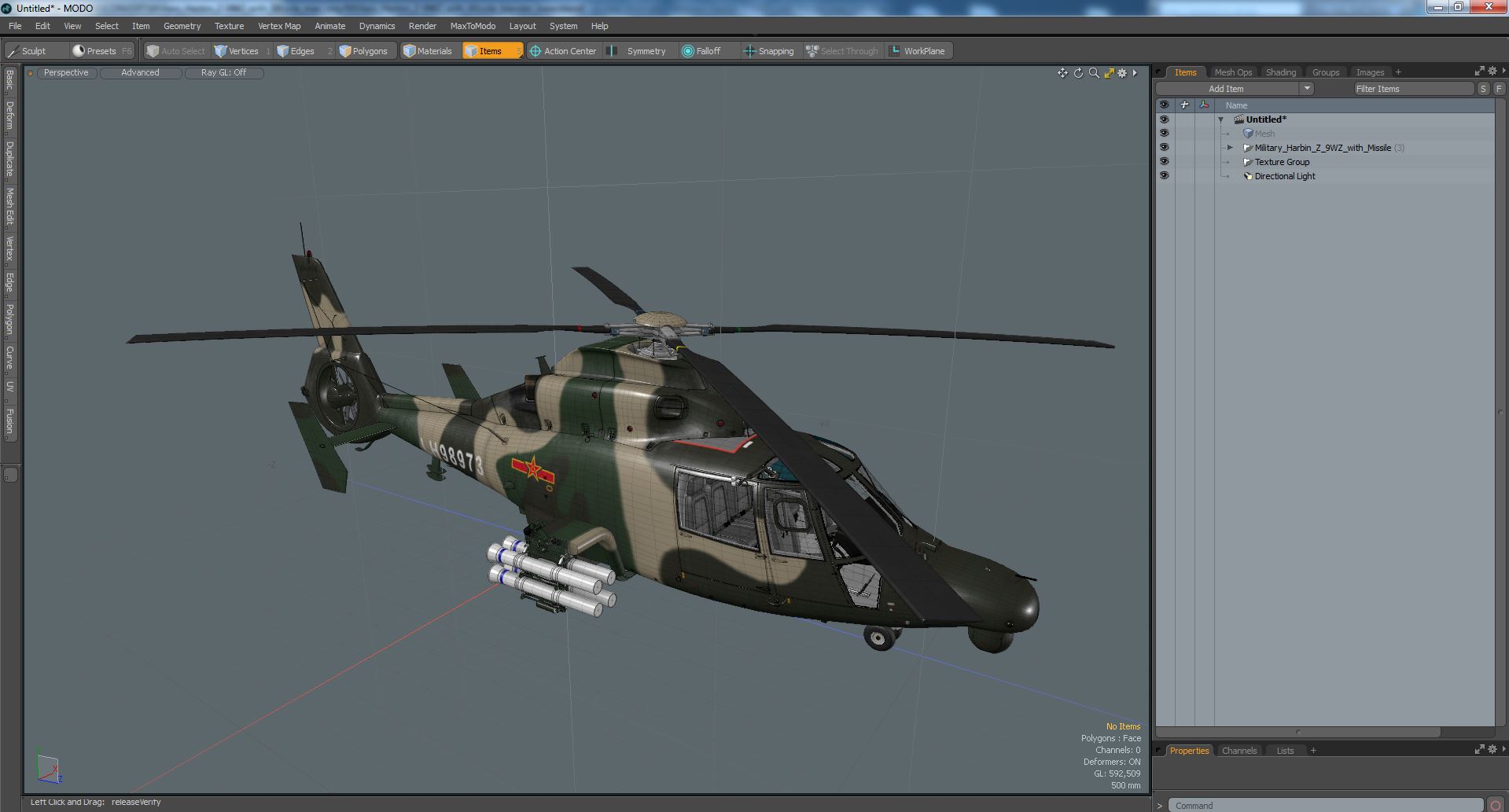Hide the Mesh item
Screen dimensions: 1509x812
tap(1164, 134)
